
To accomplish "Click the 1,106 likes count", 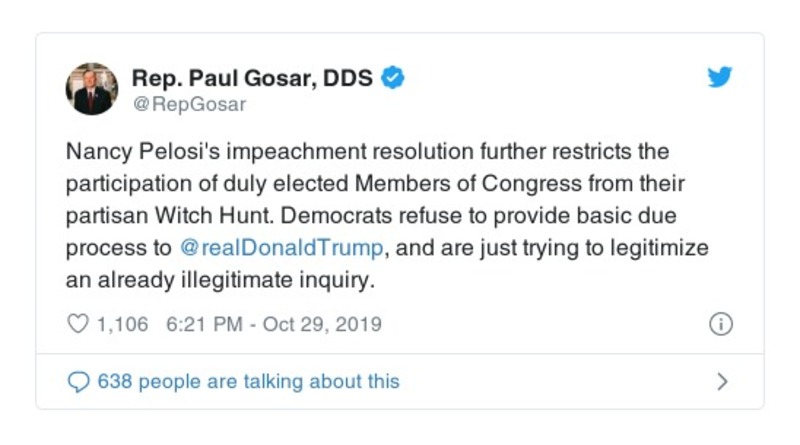I will tap(122, 325).
